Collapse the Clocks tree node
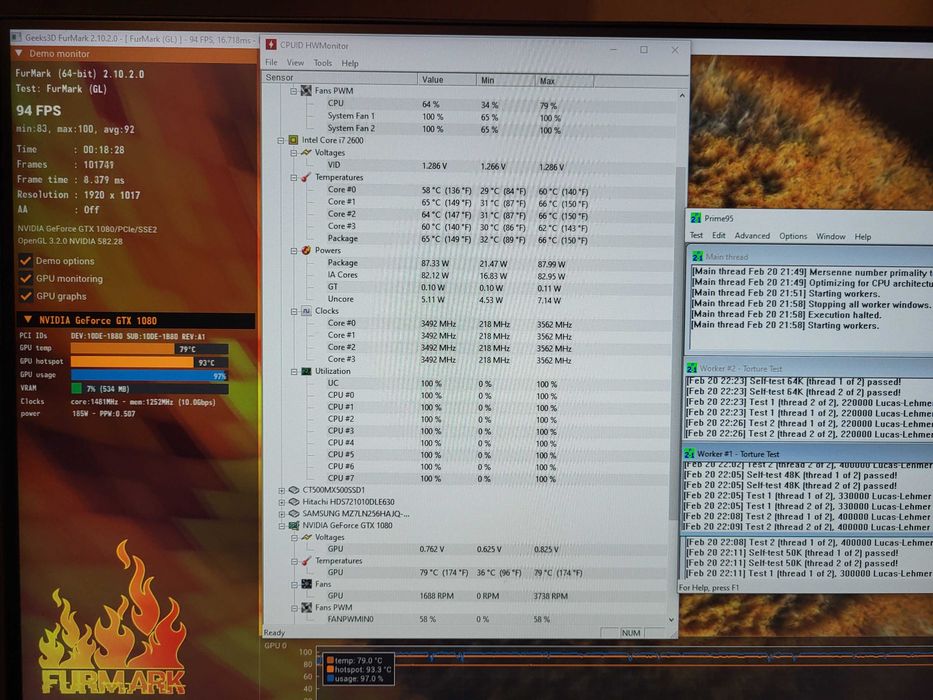The height and width of the screenshot is (700, 933). [x=293, y=311]
